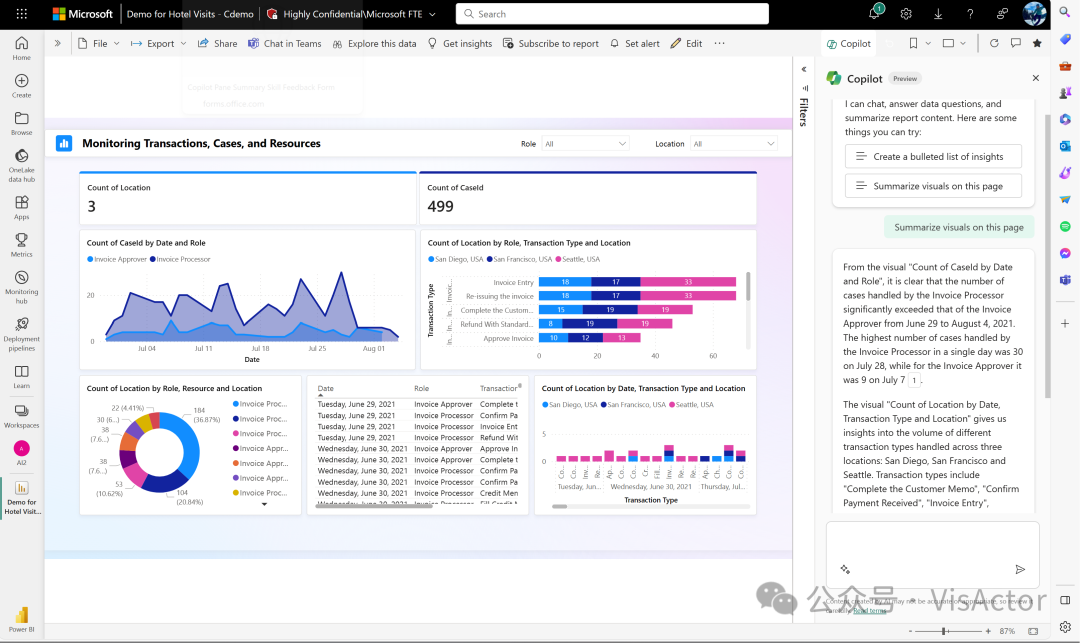Screen dimensions: 1080x643
Task: Adjust the zoom slider in status bar
Action: (x=944, y=631)
